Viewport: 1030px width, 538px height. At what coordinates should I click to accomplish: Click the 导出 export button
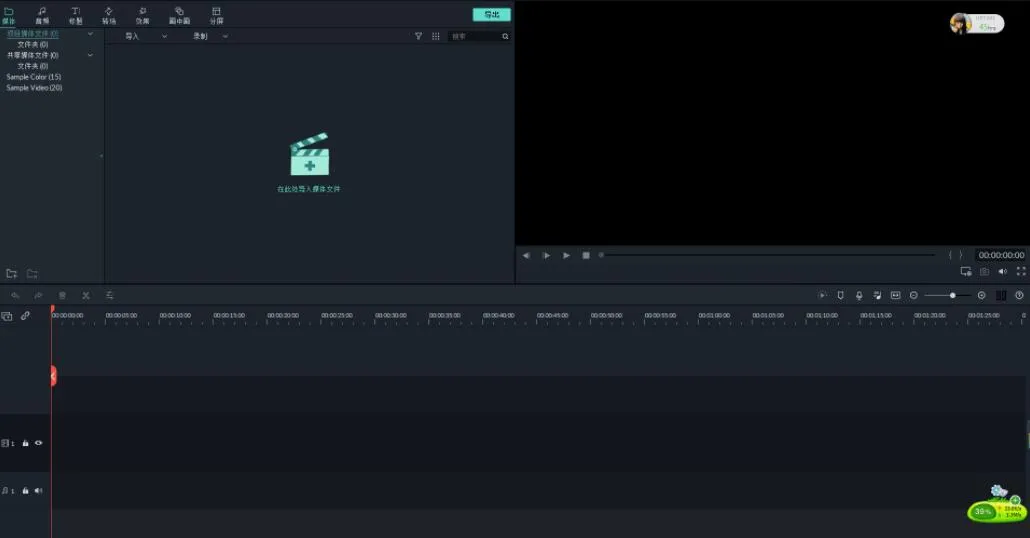pyautogui.click(x=491, y=15)
